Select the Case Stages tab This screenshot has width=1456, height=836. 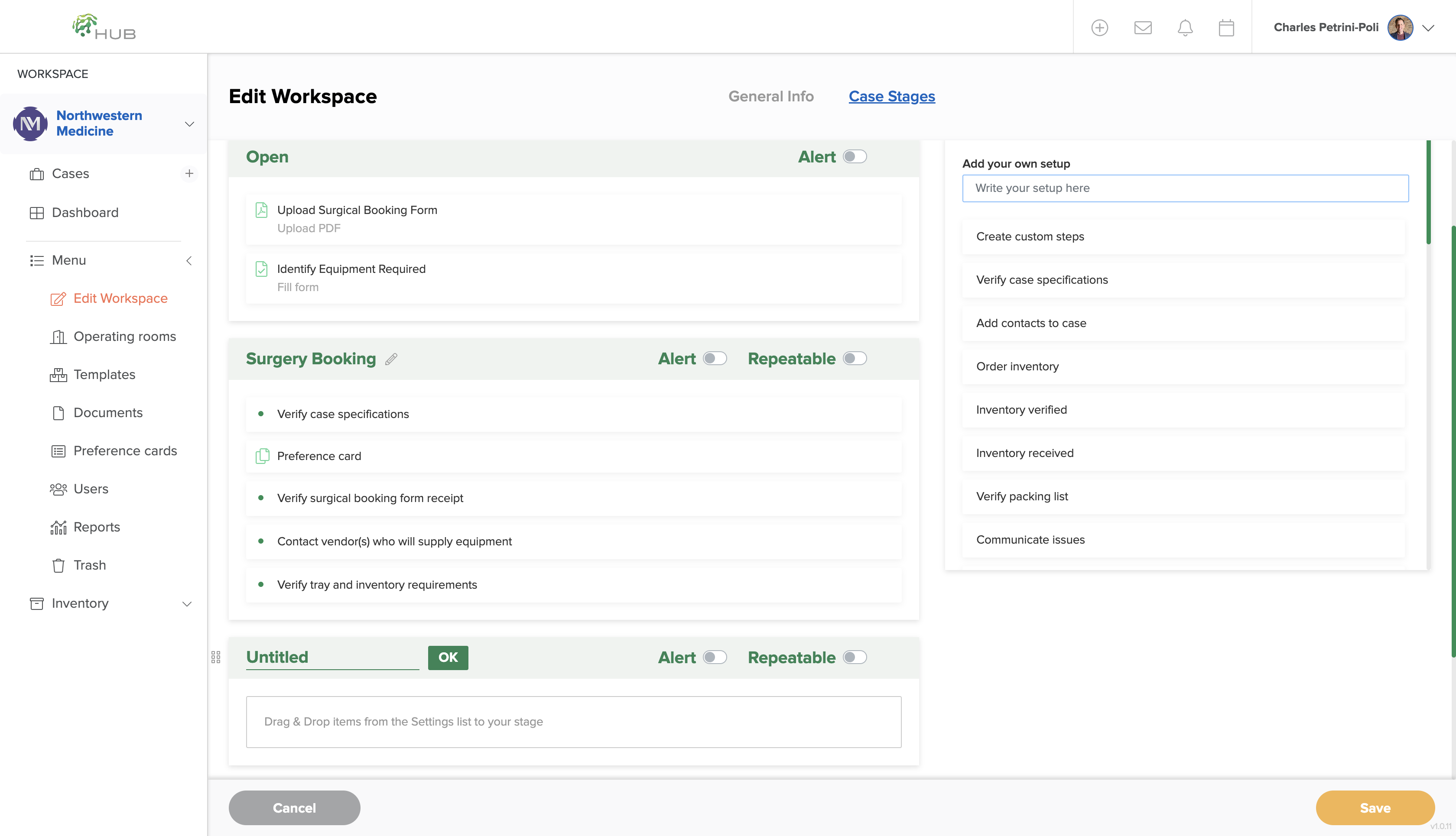(891, 97)
